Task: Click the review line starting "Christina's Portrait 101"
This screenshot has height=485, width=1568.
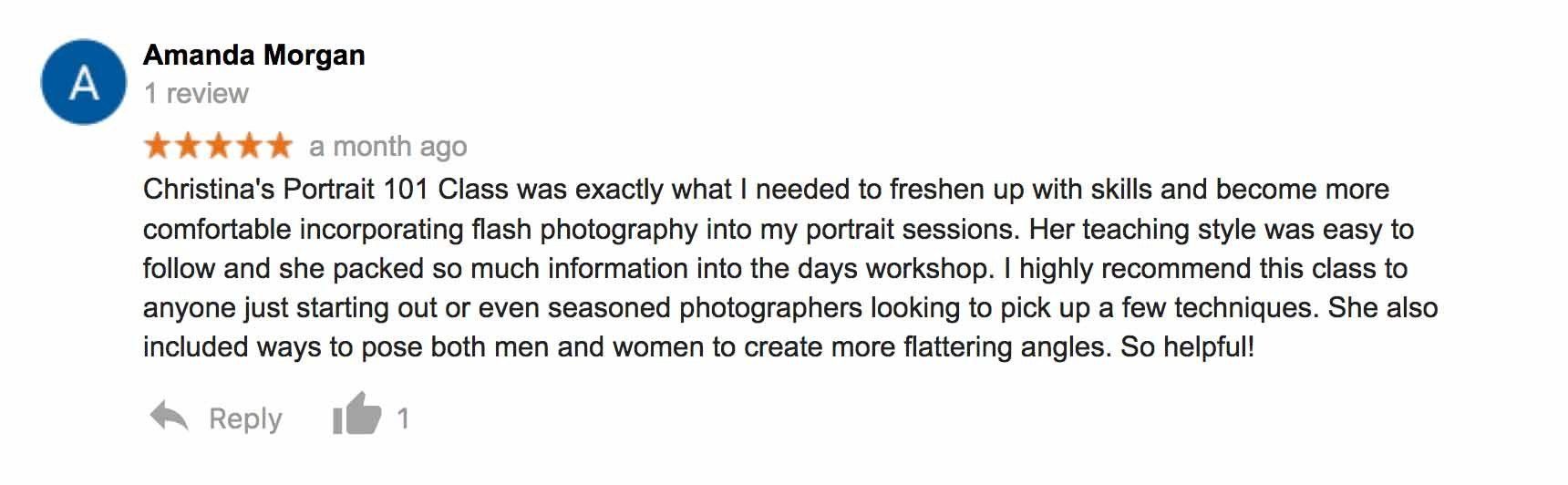Action: pos(766,190)
